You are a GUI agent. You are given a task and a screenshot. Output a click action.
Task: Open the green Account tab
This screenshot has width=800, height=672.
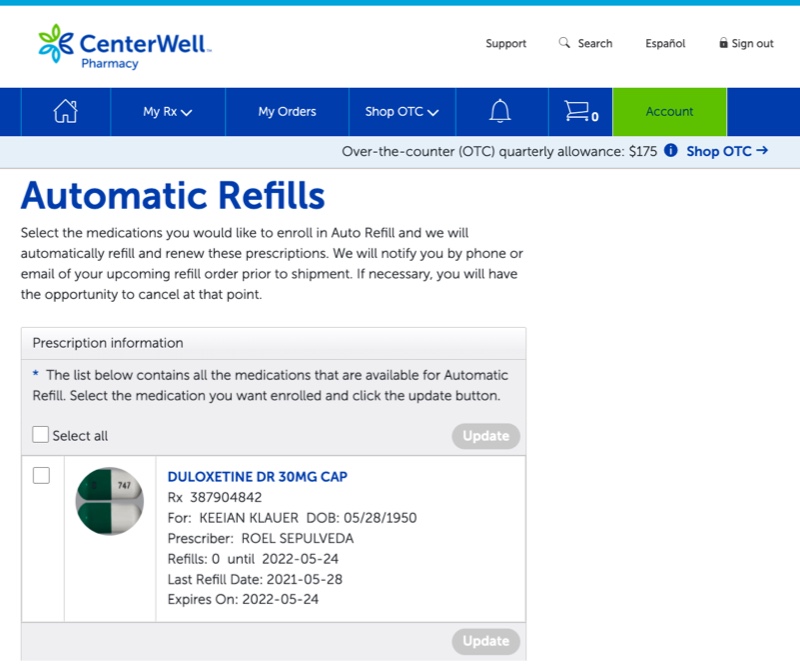point(669,112)
